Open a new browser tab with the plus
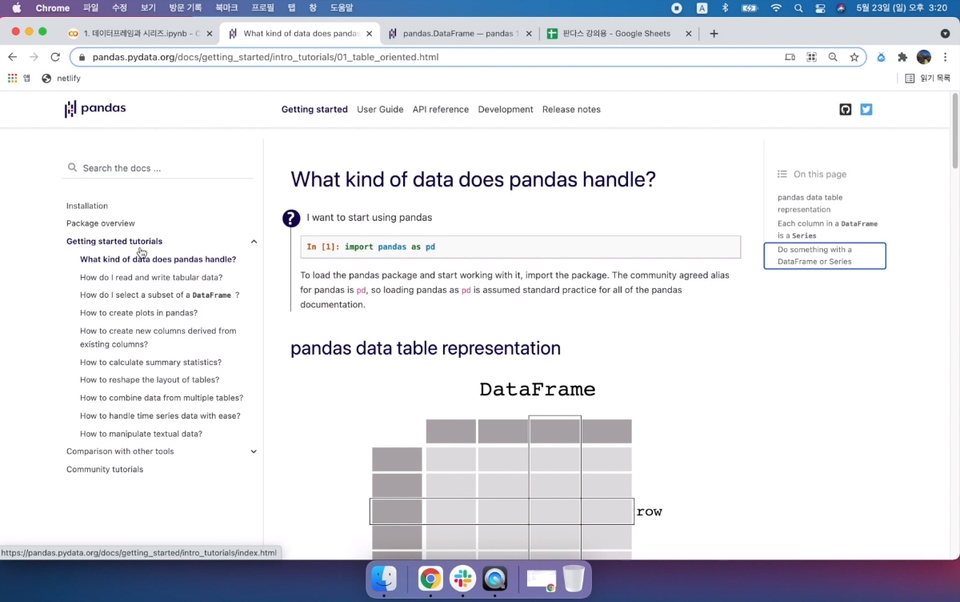The image size is (960, 602). 714,34
